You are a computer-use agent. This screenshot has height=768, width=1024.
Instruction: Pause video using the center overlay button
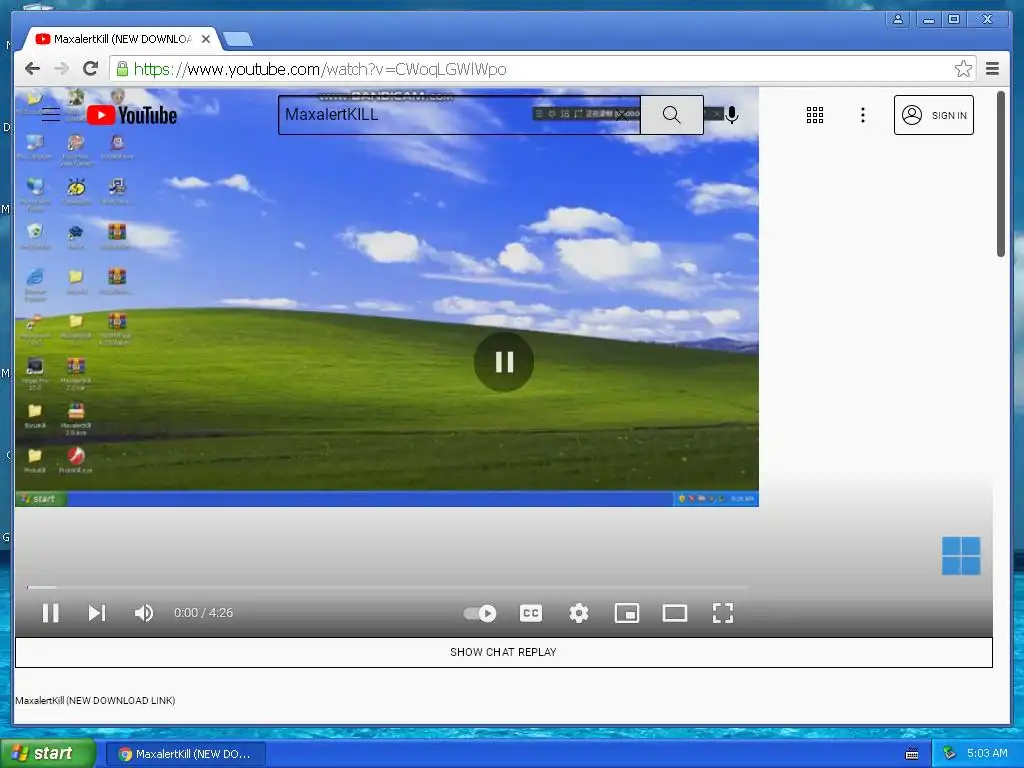click(504, 362)
